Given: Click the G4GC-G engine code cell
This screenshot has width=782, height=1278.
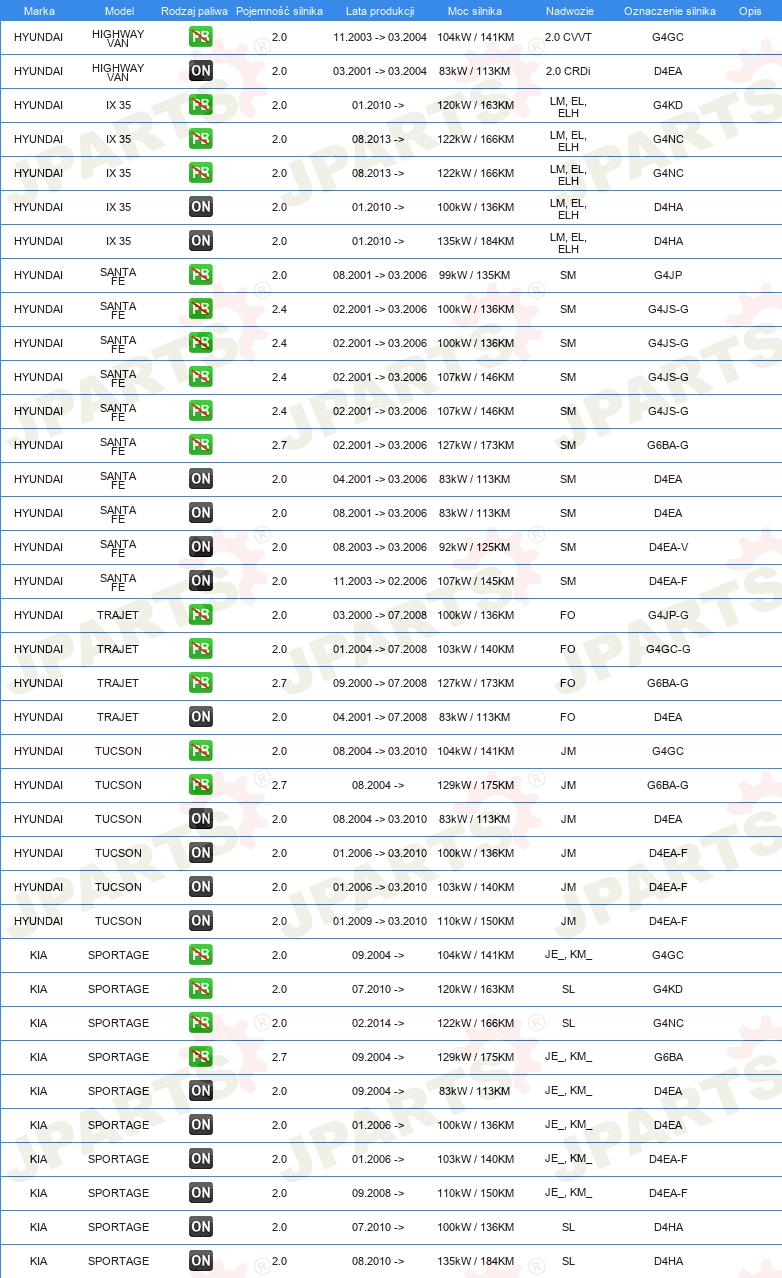Looking at the screenshot, I should [x=668, y=649].
